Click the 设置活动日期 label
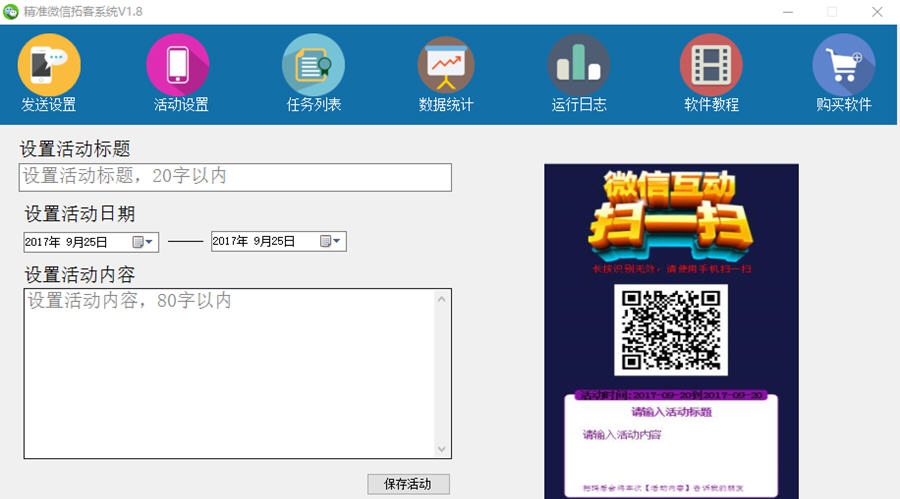This screenshot has height=499, width=900. pos(80,214)
